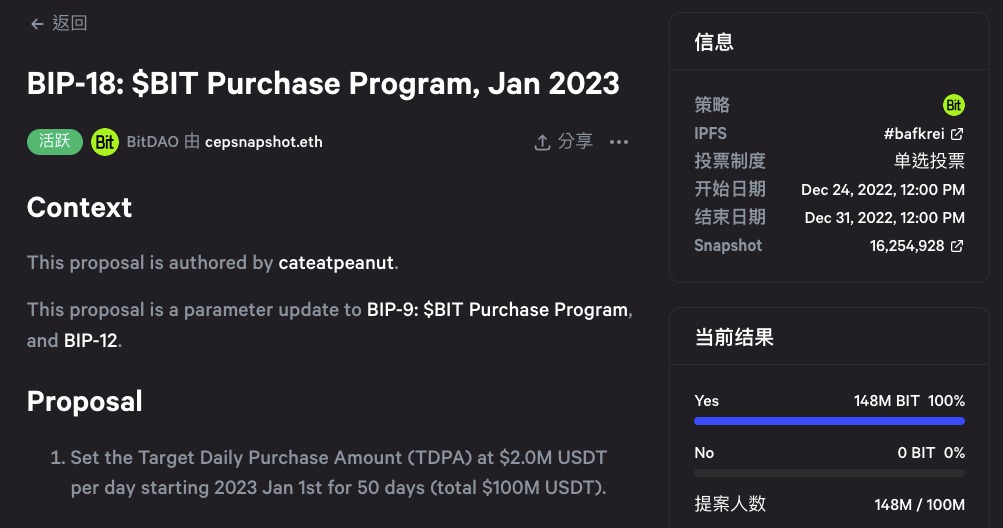Viewport: 1003px width, 528px height.
Task: Click the No result progress bar
Action: pos(829,473)
